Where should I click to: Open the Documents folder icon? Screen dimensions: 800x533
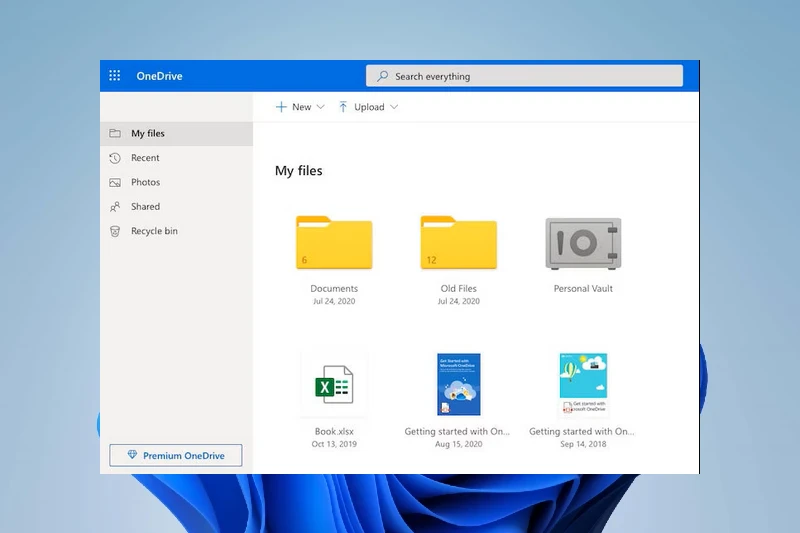tap(334, 242)
